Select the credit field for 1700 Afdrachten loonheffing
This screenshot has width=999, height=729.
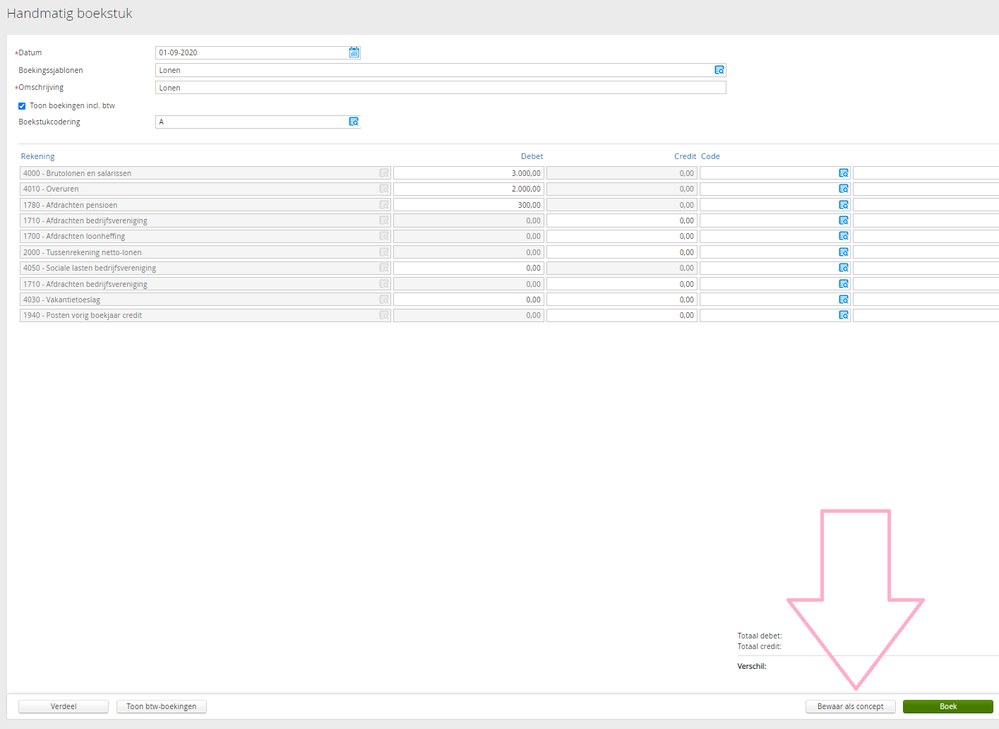point(622,236)
